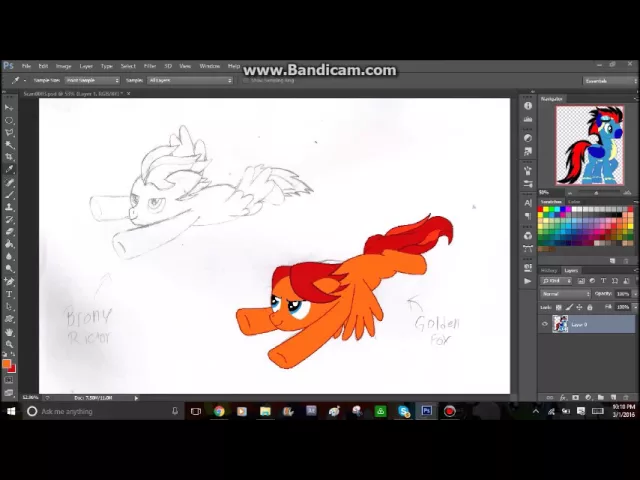Viewport: 640px width, 480px height.
Task: Open tool preset picker arrow
Action: 25,80
